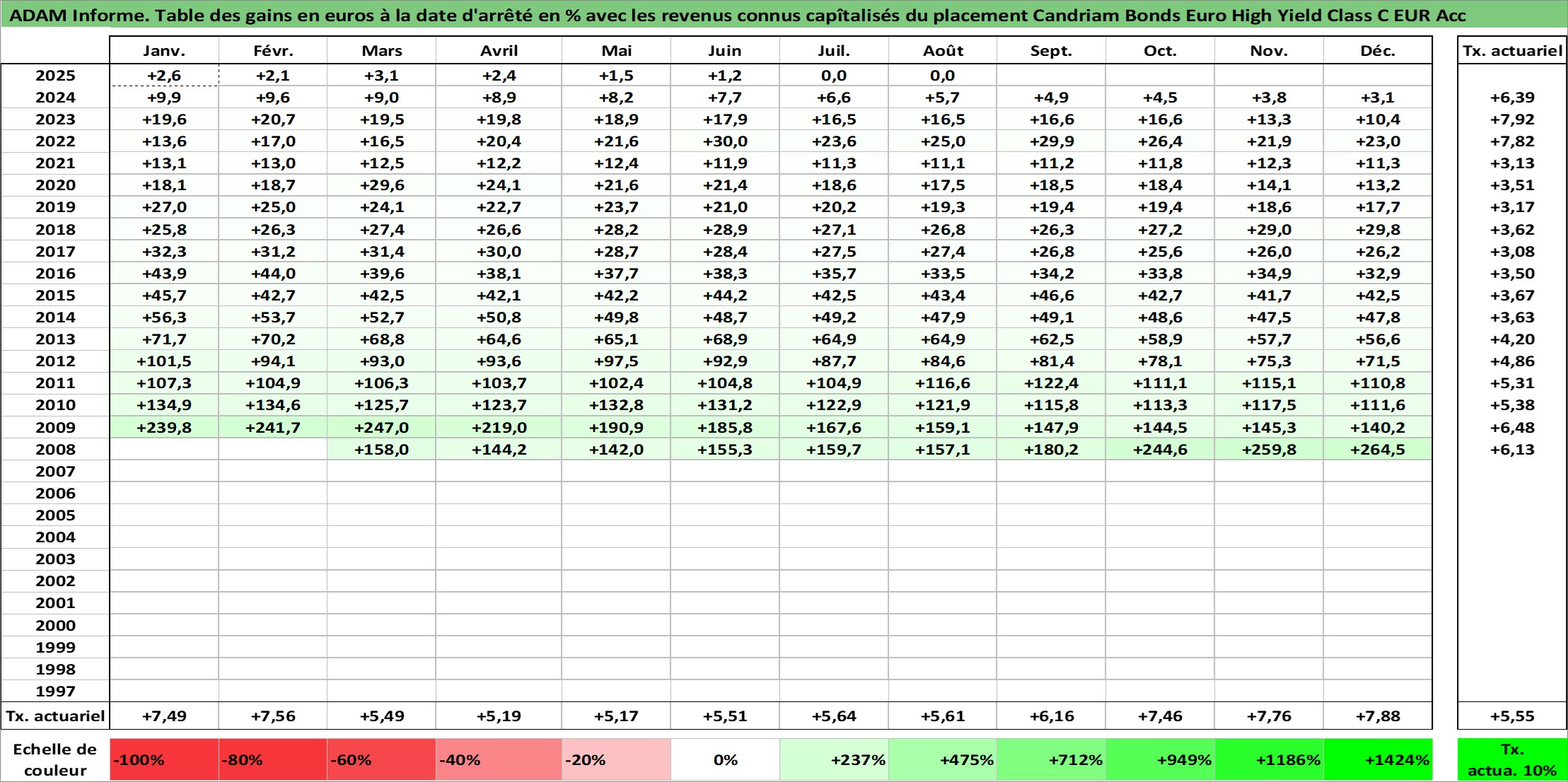Select the Sept. column header
This screenshot has height=782, width=1568.
(x=1052, y=51)
